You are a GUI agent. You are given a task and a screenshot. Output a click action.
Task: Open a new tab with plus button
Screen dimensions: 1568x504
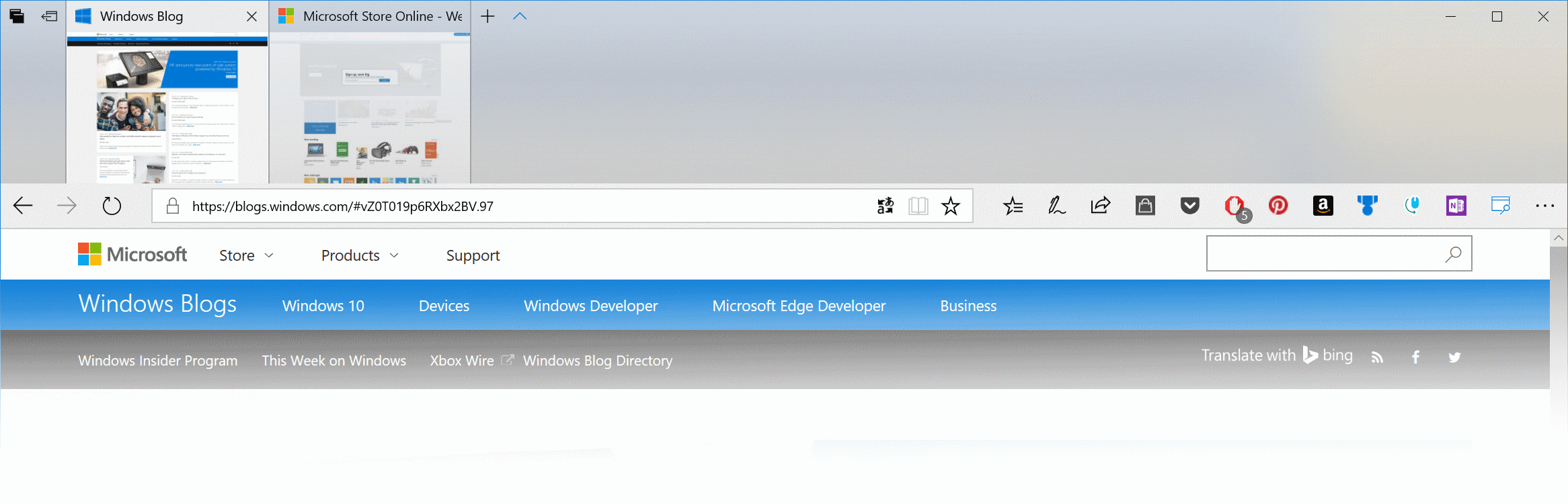coord(488,16)
